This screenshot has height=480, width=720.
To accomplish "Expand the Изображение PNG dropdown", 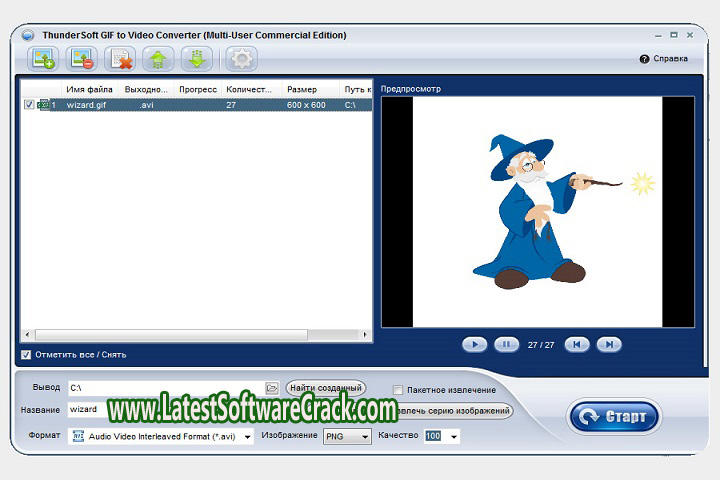I will (x=365, y=437).
